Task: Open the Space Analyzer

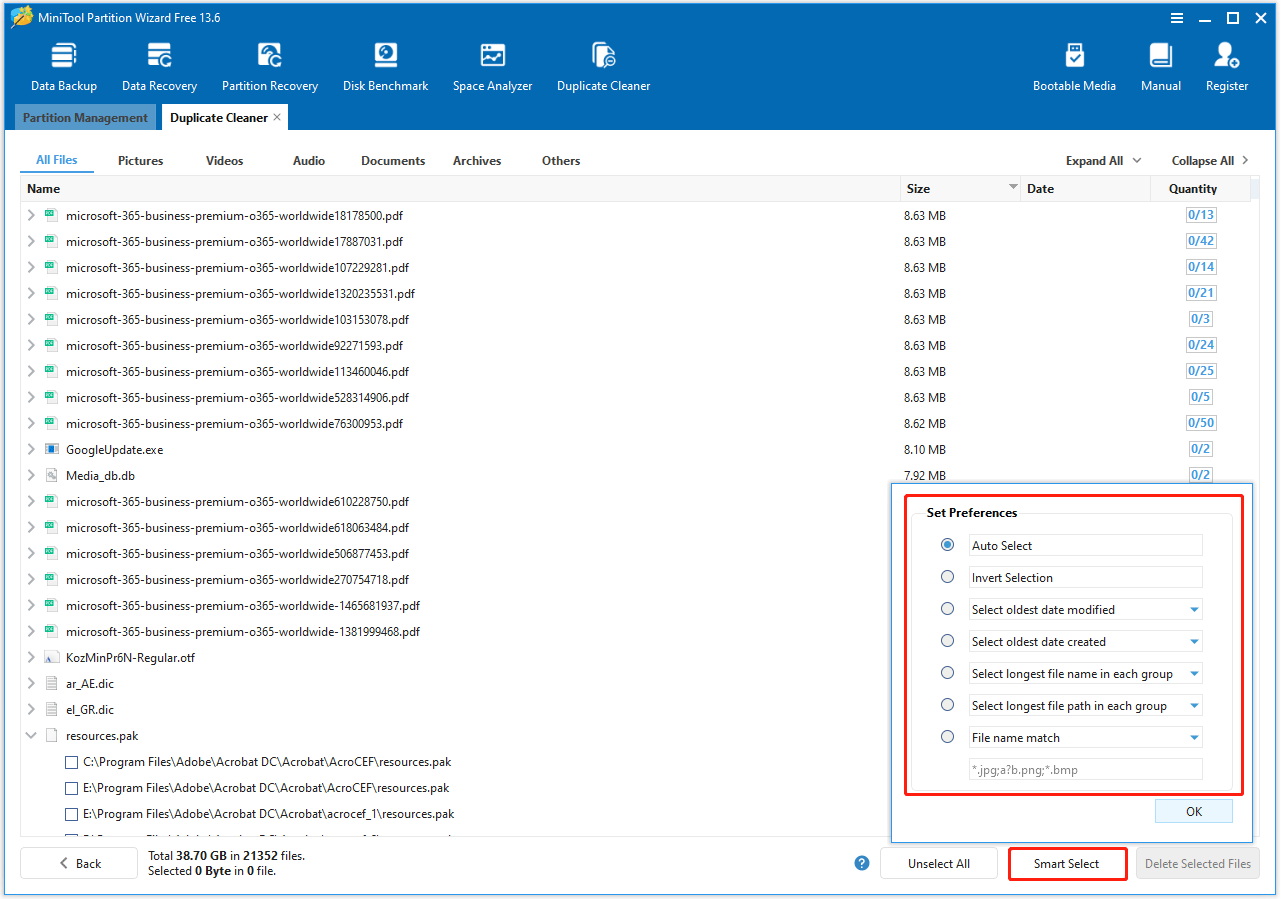Action: (492, 62)
